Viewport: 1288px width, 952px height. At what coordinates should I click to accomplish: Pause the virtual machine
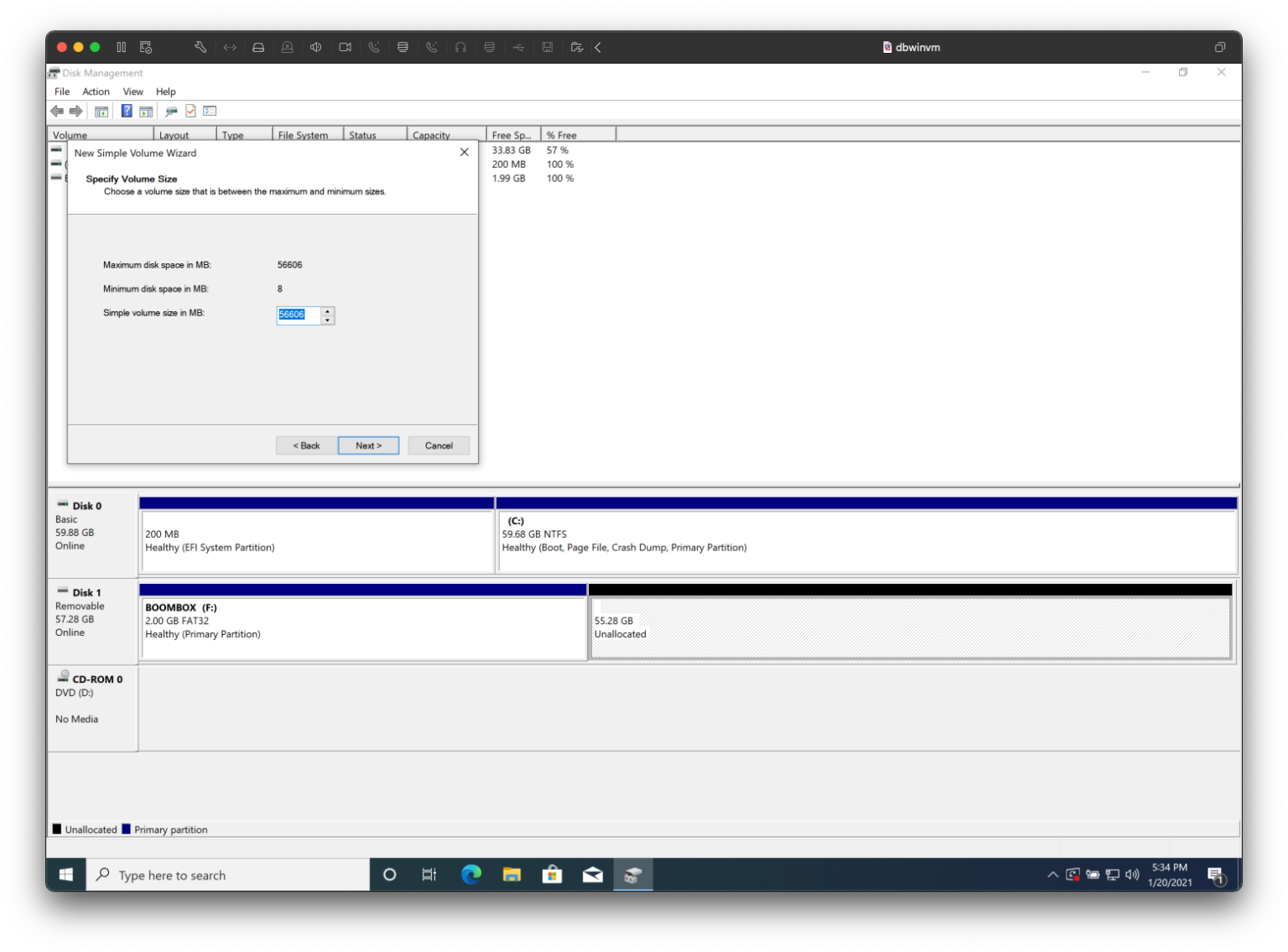[x=122, y=47]
